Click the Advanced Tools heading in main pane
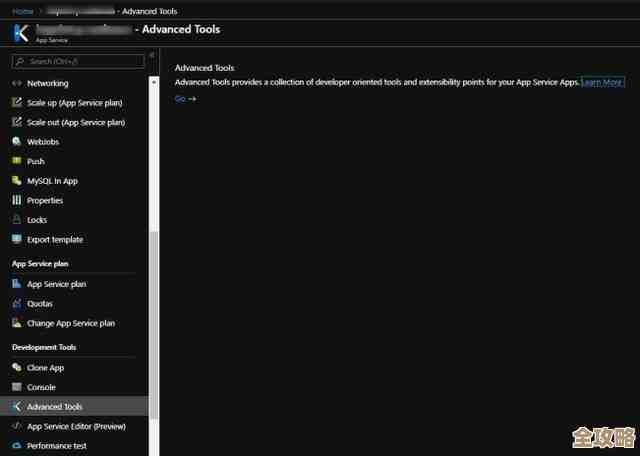Viewport: 640px width, 456px height. point(204,68)
